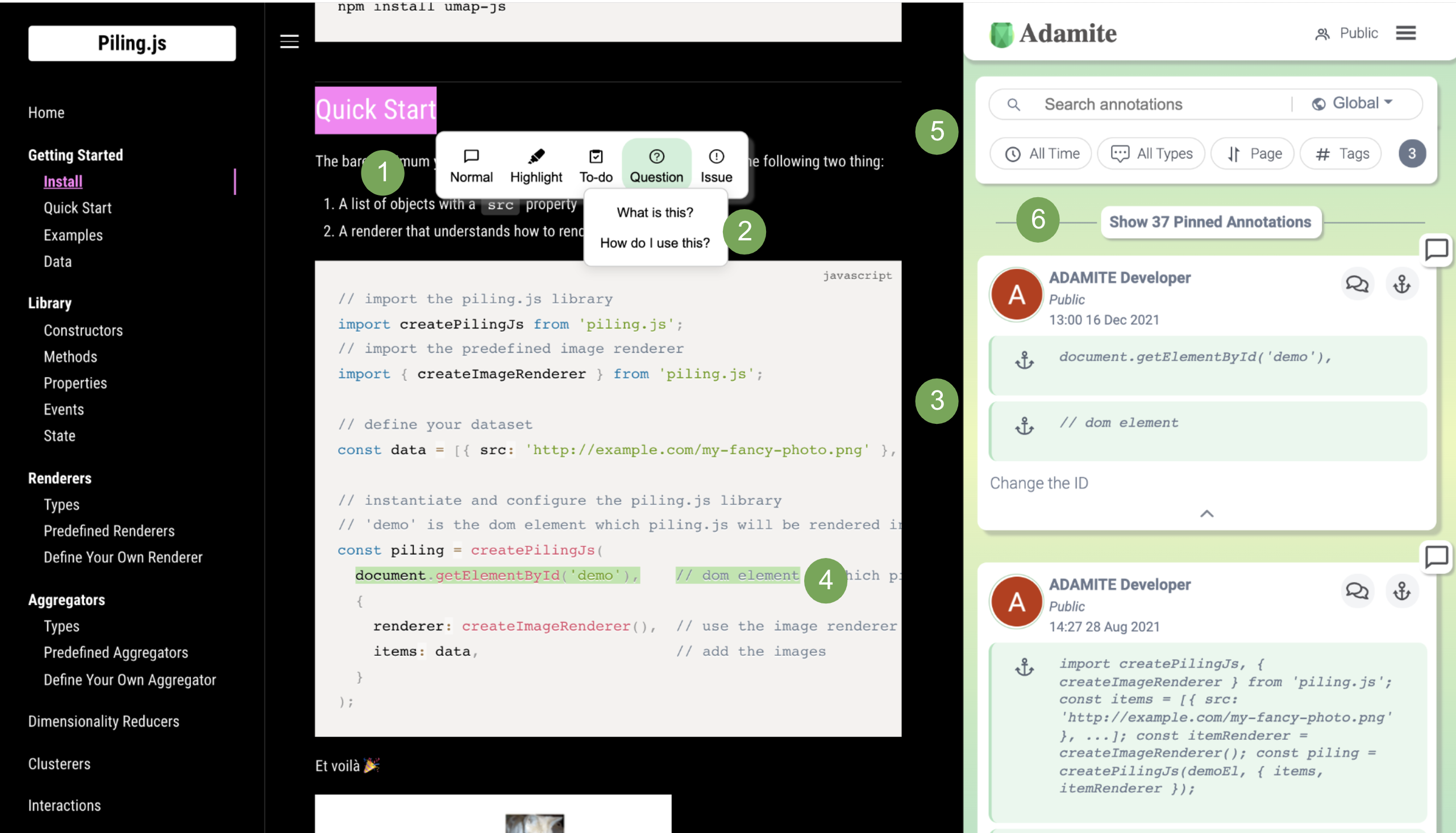Select the To-do annotation type
The height and width of the screenshot is (833, 1456).
(596, 166)
